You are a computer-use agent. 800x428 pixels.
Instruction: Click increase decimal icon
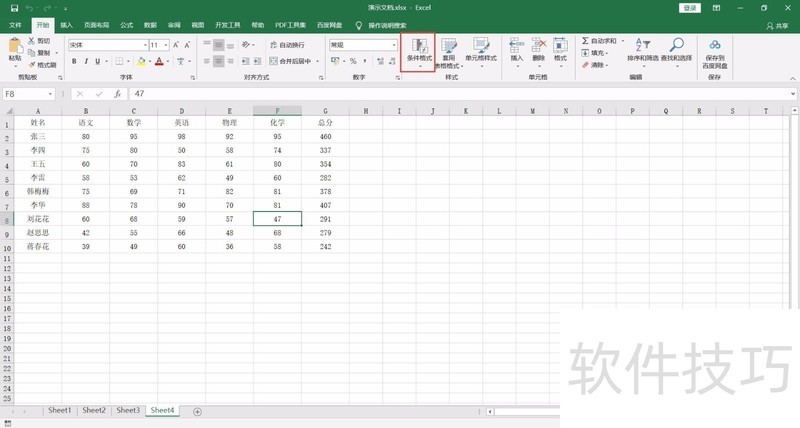pyautogui.click(x=381, y=61)
